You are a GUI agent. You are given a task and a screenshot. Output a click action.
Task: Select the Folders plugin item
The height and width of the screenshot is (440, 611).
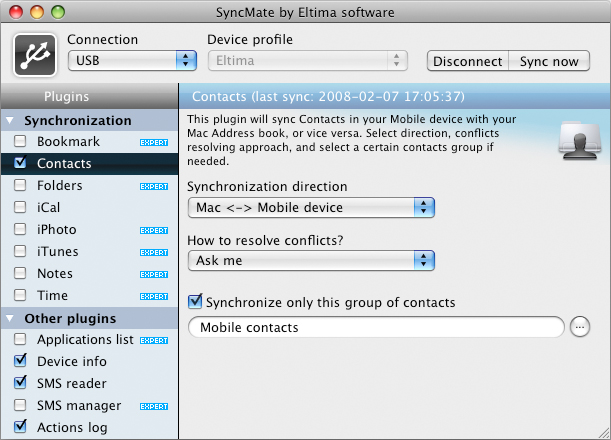[x=59, y=186]
